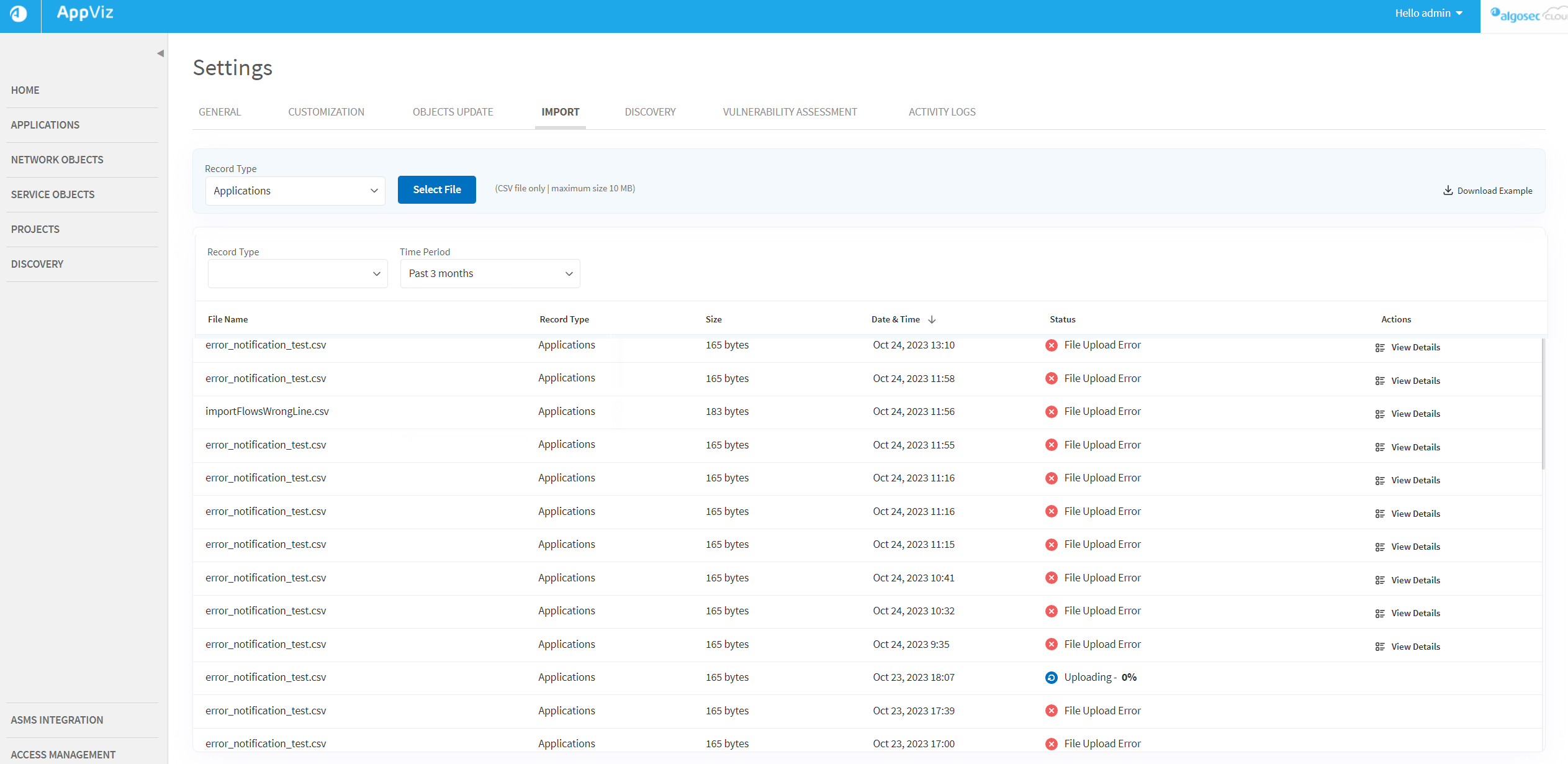This screenshot has height=764, width=1568.
Task: Go to Network Objects in sidebar
Action: click(x=57, y=160)
